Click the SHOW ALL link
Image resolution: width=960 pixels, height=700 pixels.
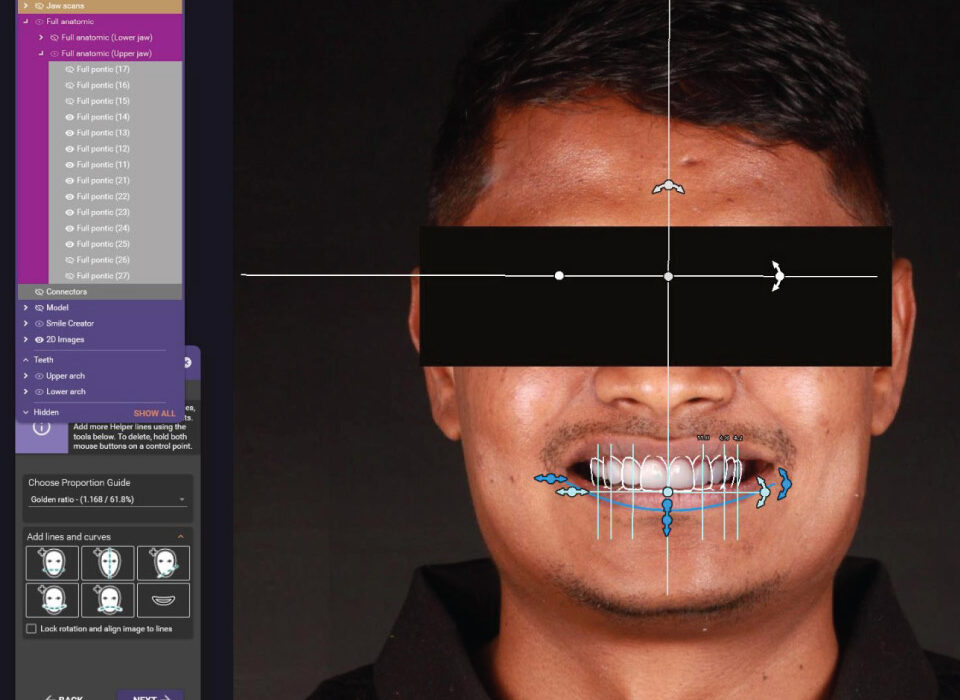153,412
